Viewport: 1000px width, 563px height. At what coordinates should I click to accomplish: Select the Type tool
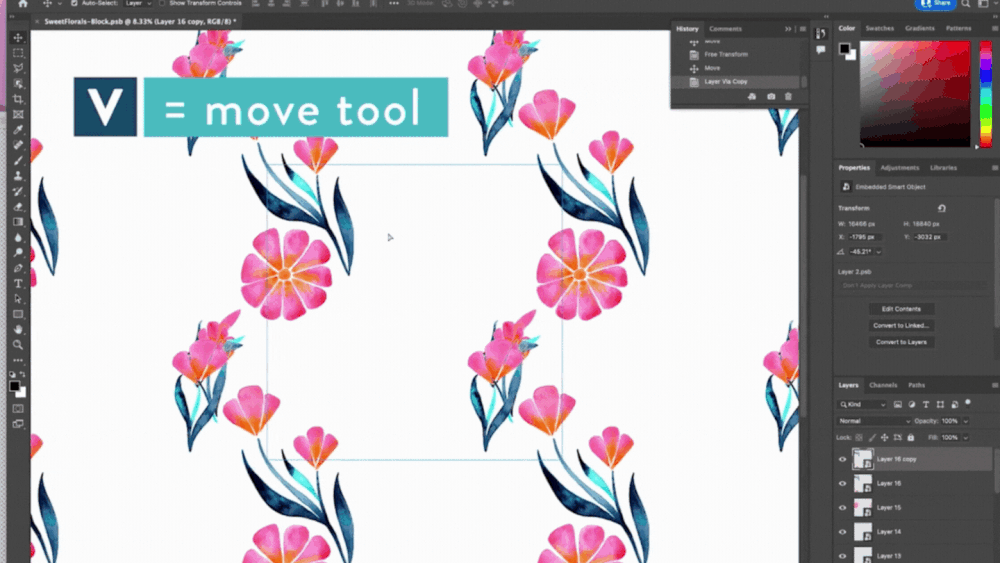pos(18,283)
